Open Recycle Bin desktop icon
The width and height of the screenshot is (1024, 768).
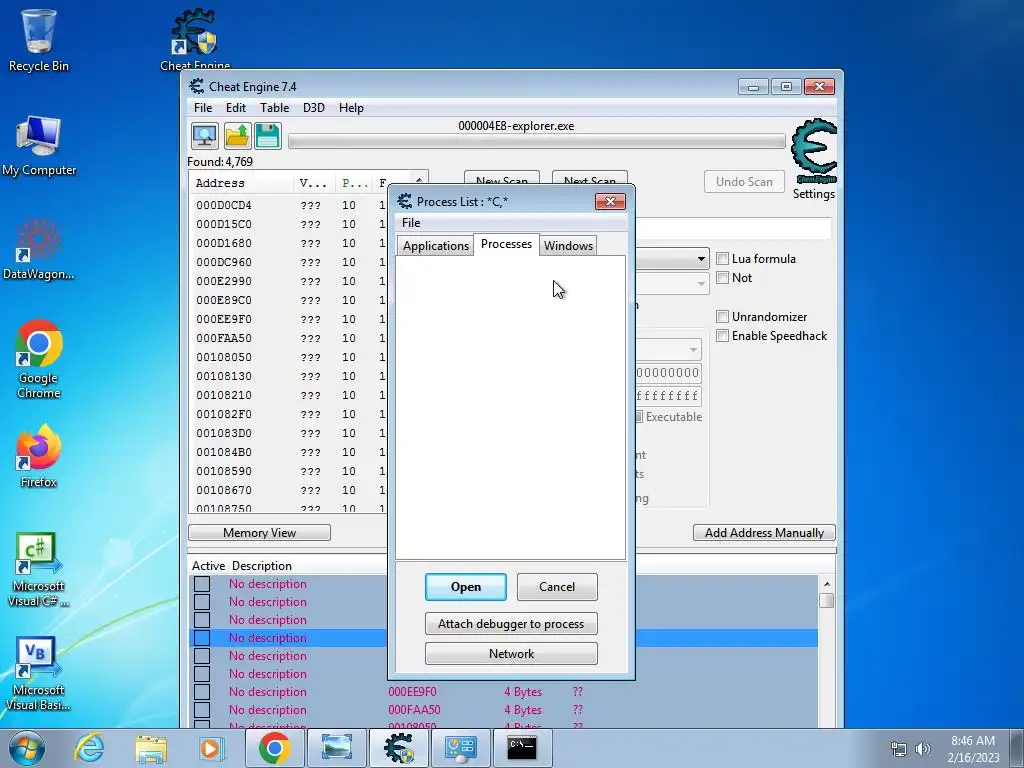click(x=38, y=40)
